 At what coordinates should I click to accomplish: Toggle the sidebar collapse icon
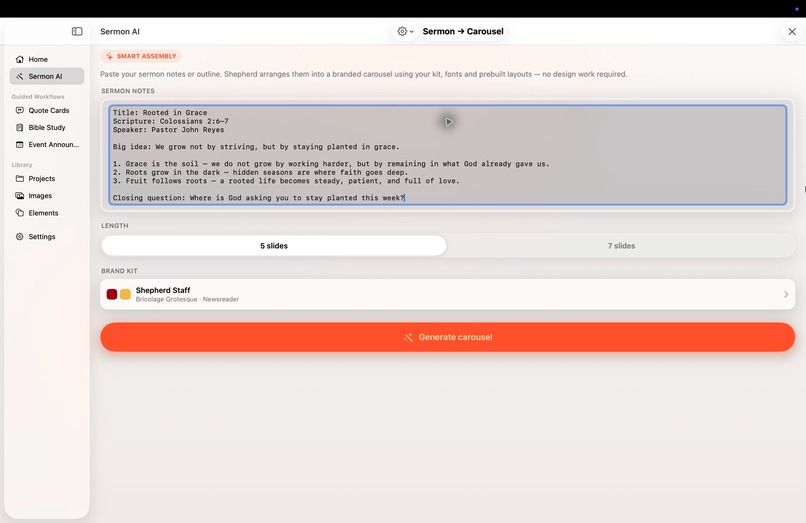click(77, 31)
